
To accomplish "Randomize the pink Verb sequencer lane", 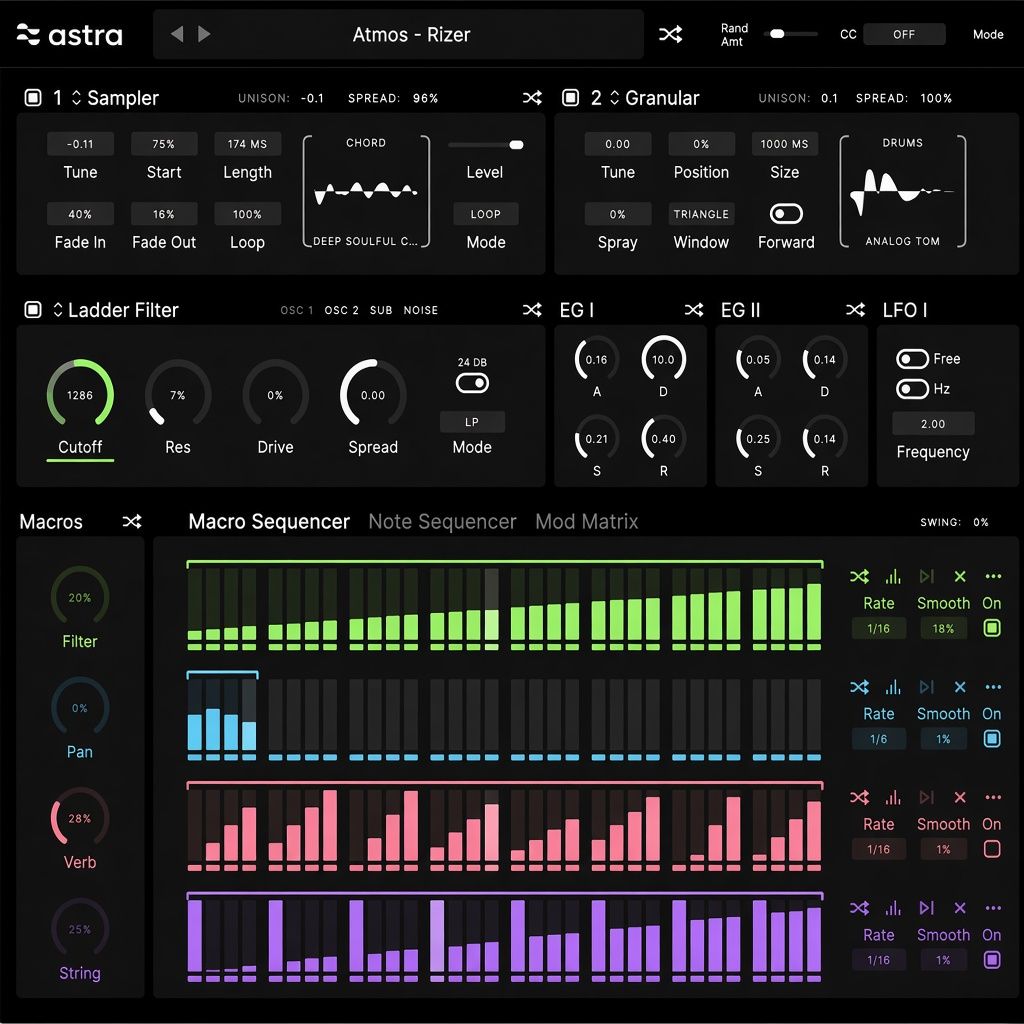I will [859, 797].
